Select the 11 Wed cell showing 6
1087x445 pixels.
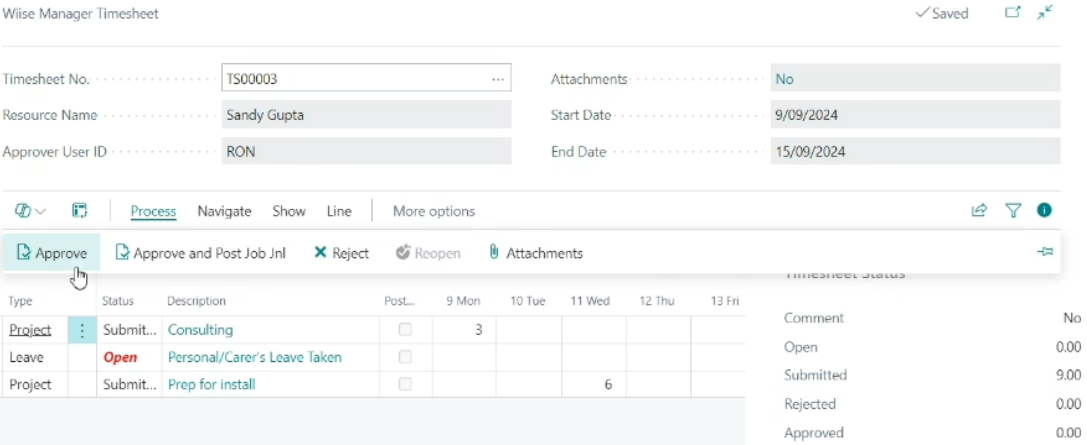coord(593,384)
